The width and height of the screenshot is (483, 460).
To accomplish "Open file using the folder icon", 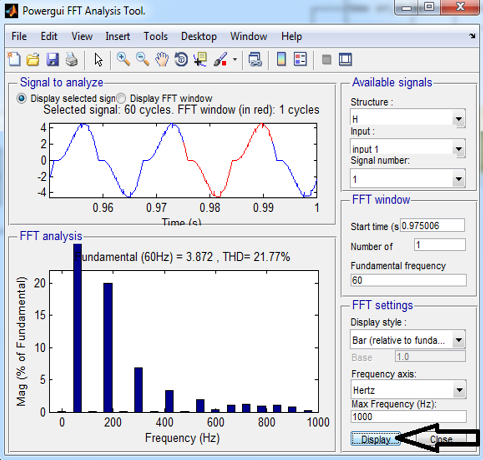I will point(33,60).
